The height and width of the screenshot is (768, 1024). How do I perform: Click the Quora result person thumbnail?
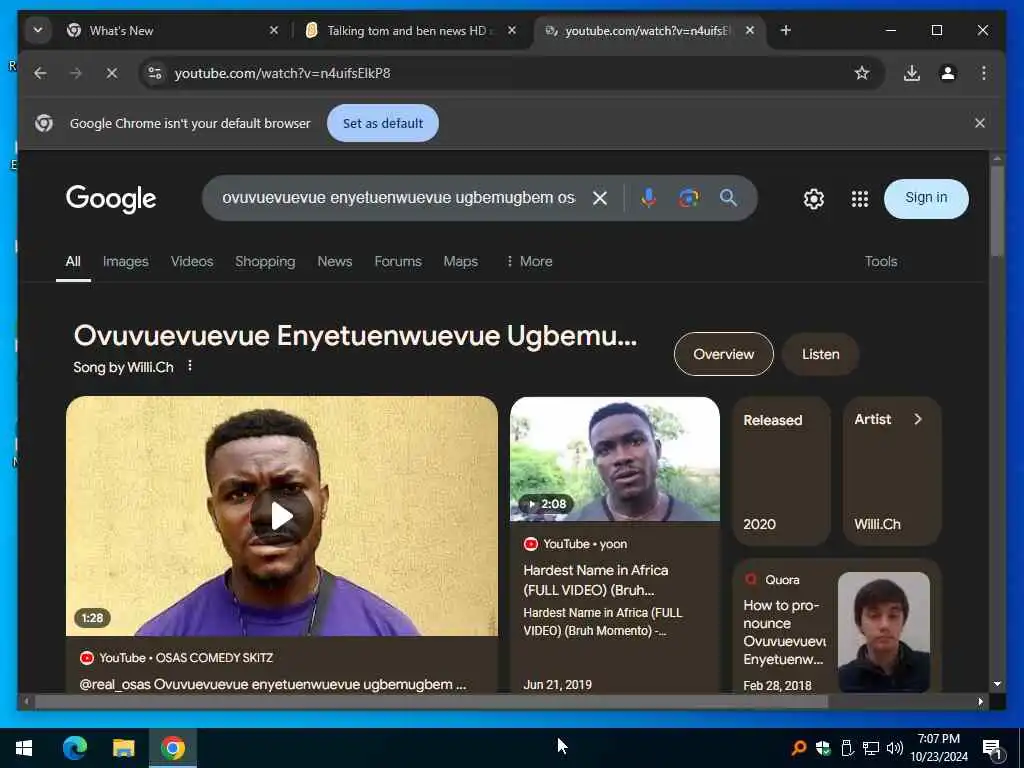coord(883,632)
